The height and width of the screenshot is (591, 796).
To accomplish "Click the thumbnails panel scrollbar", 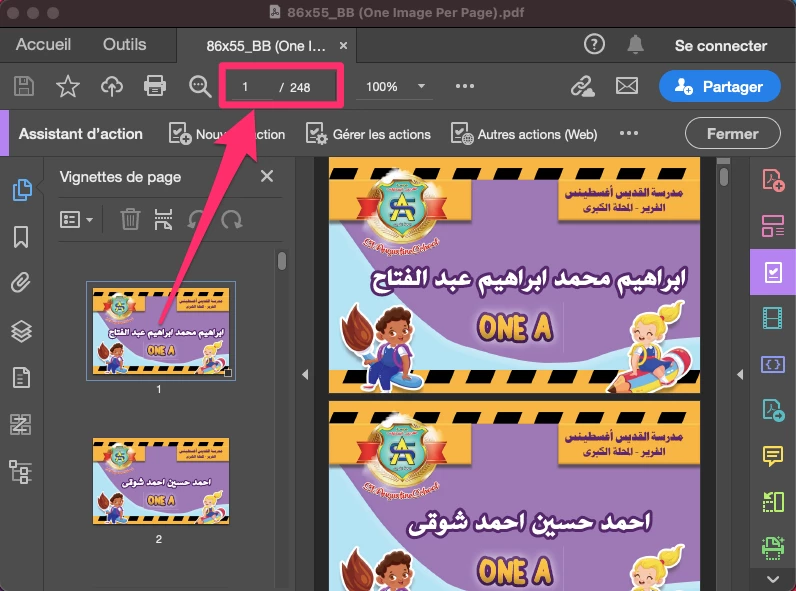I will [282, 261].
